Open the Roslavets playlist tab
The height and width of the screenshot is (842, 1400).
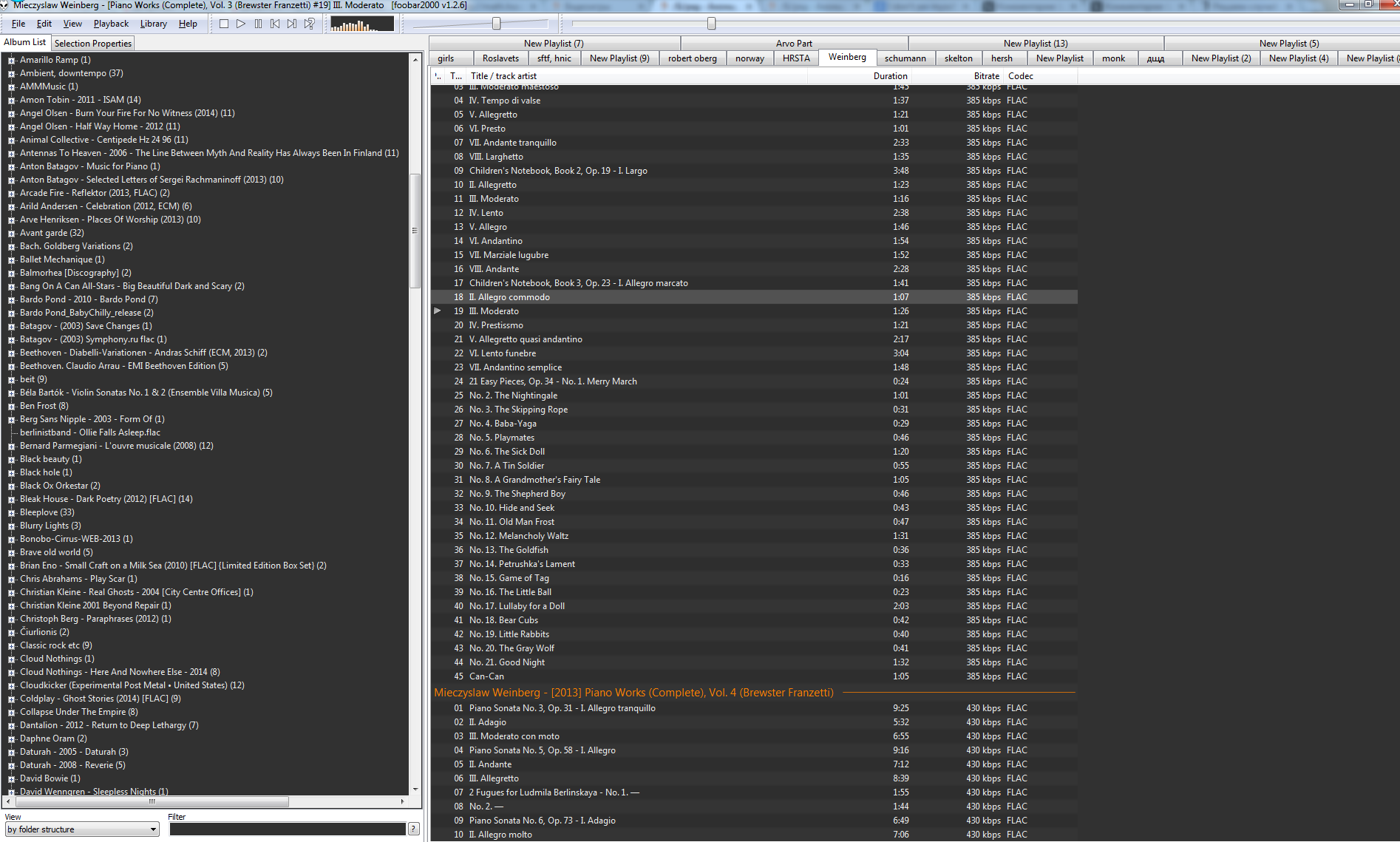500,58
